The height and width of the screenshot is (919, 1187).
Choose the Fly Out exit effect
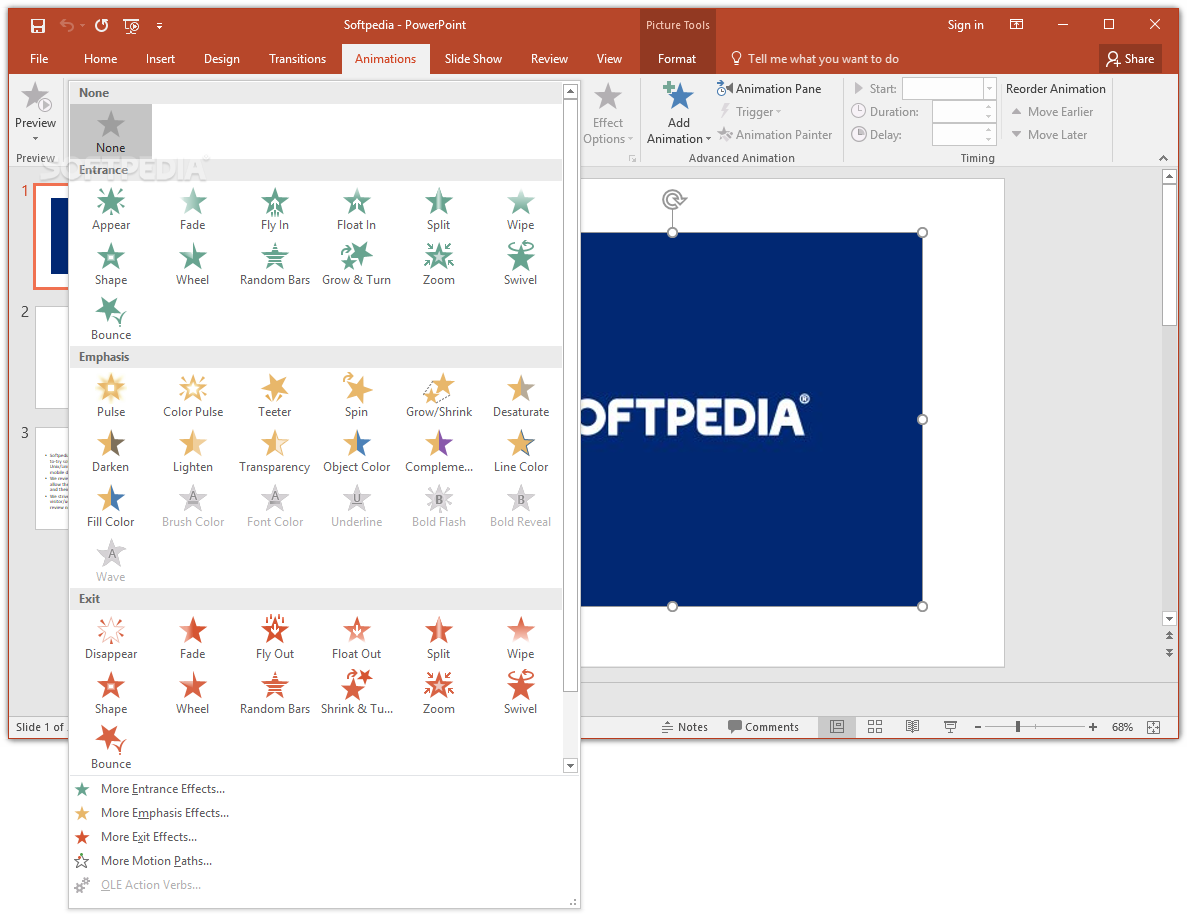click(275, 638)
